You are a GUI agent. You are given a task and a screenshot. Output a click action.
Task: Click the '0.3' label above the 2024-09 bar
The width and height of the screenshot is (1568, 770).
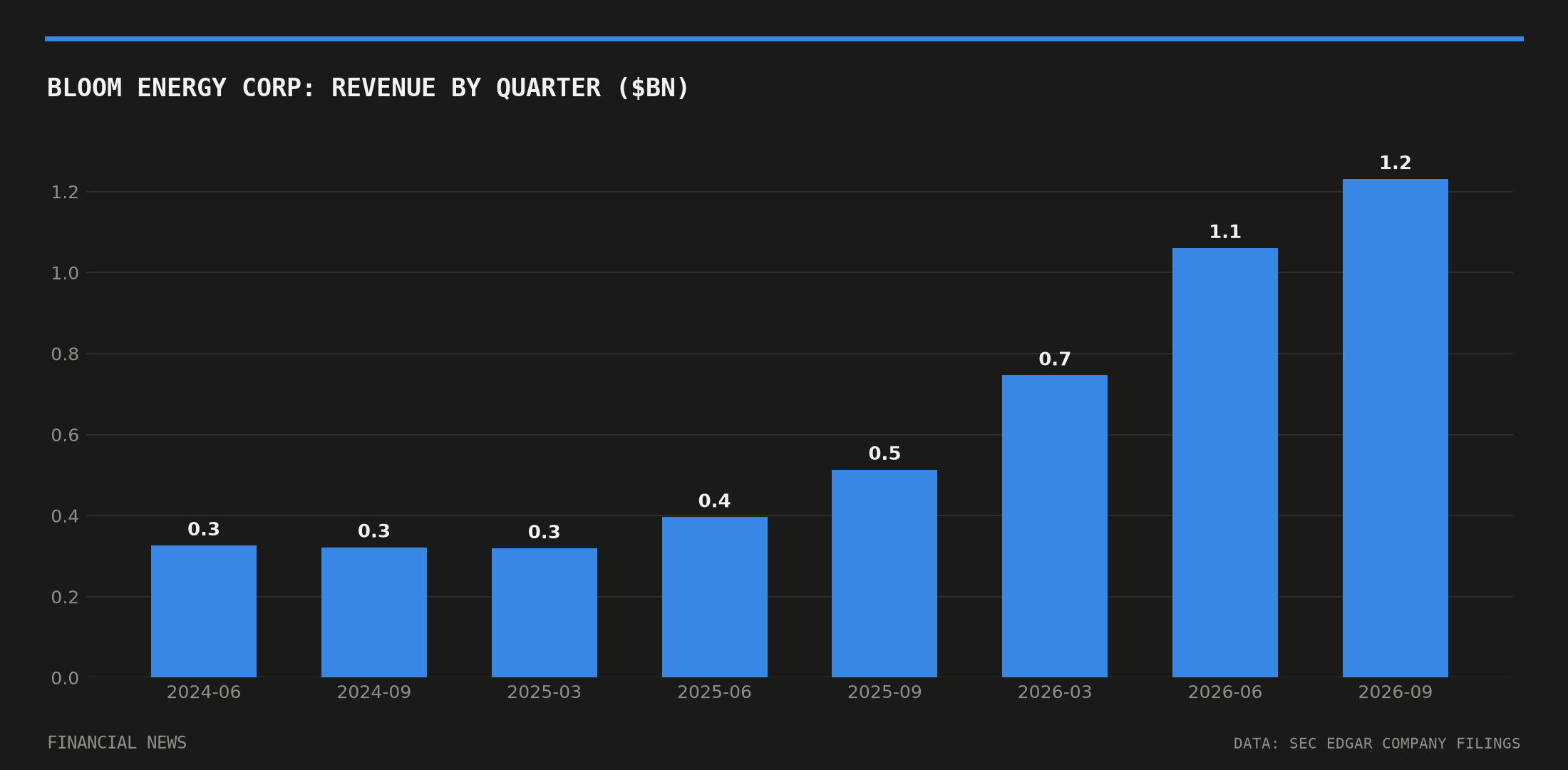pyautogui.click(x=374, y=531)
